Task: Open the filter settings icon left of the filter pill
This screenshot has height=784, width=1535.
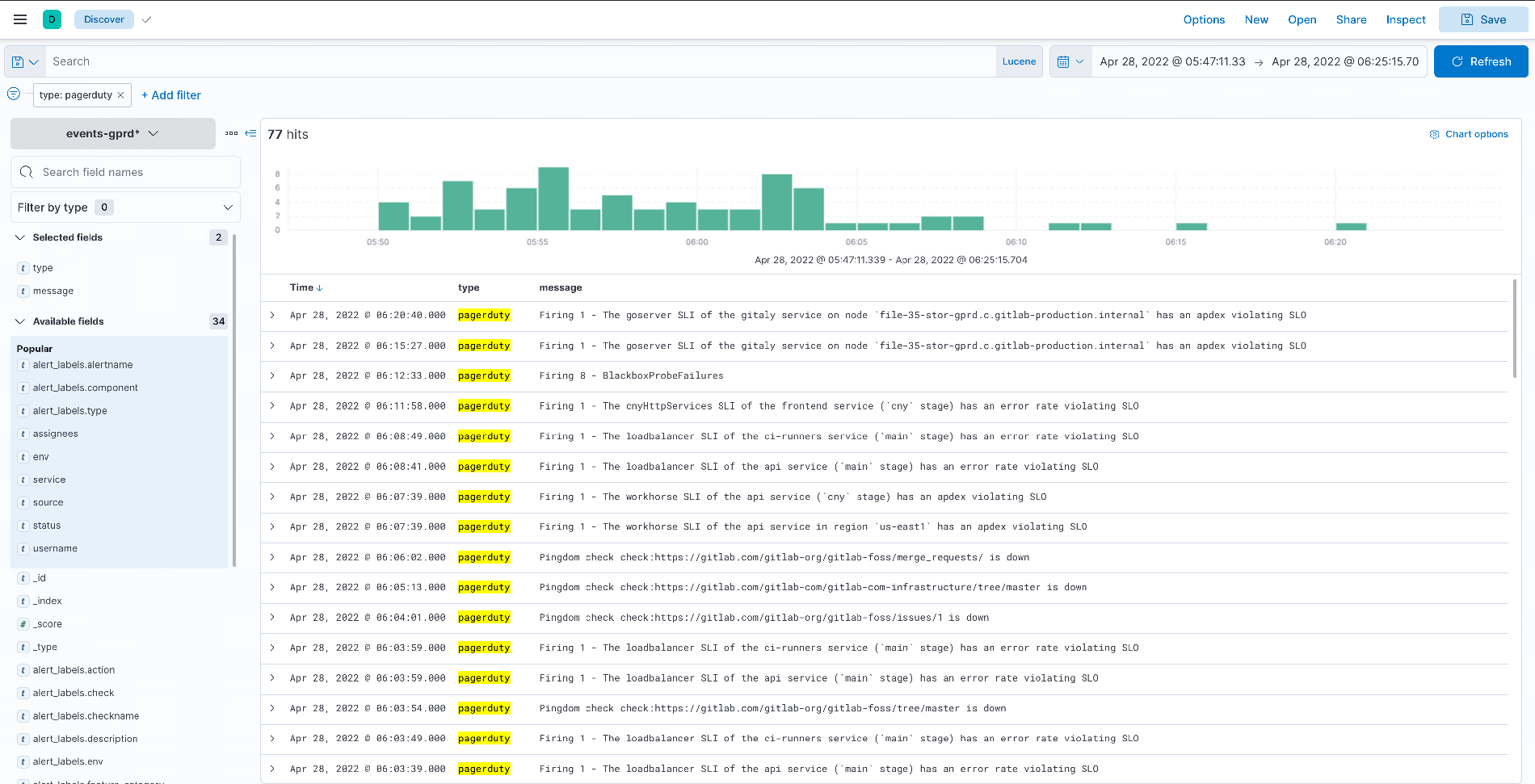Action: (x=14, y=94)
